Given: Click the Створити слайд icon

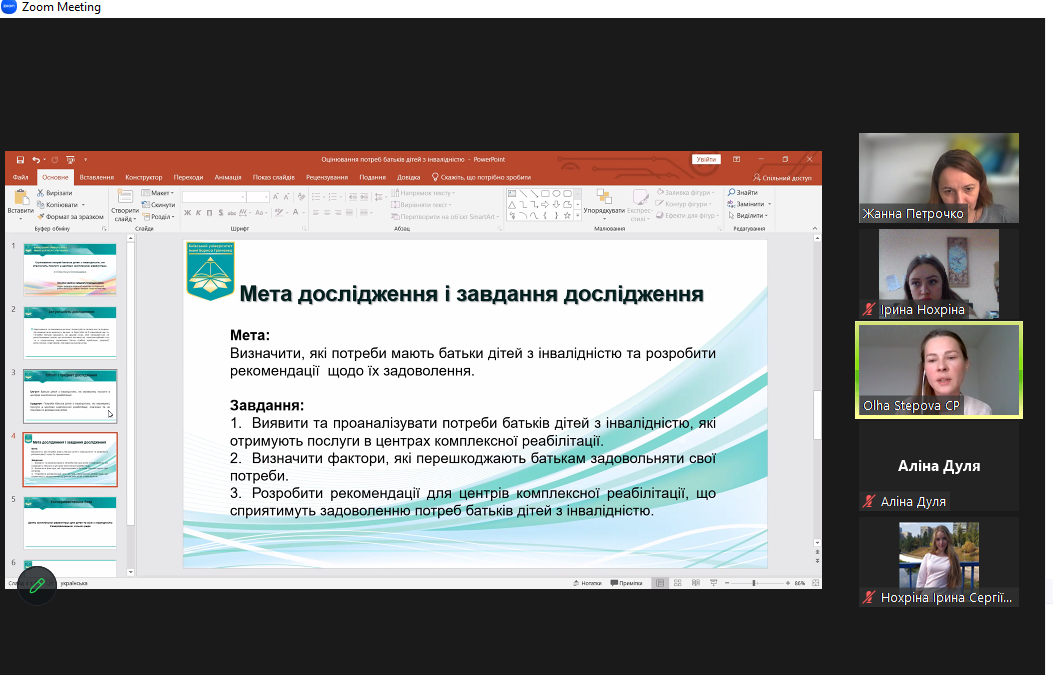Looking at the screenshot, I should tap(125, 197).
